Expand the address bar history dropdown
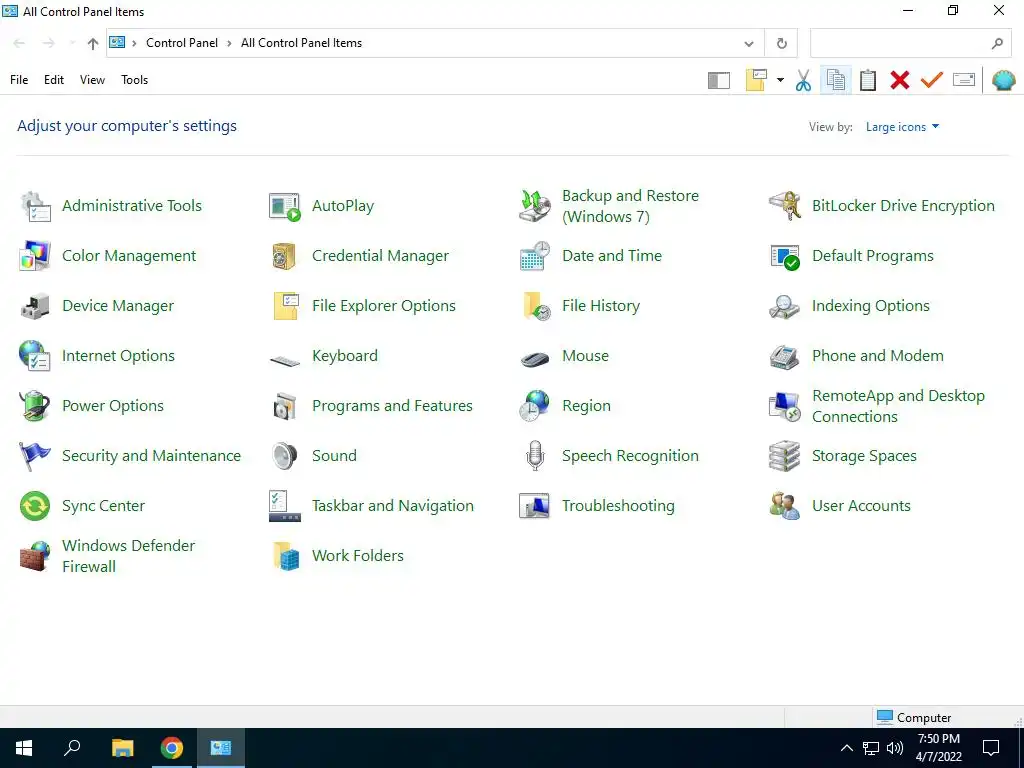 click(749, 44)
